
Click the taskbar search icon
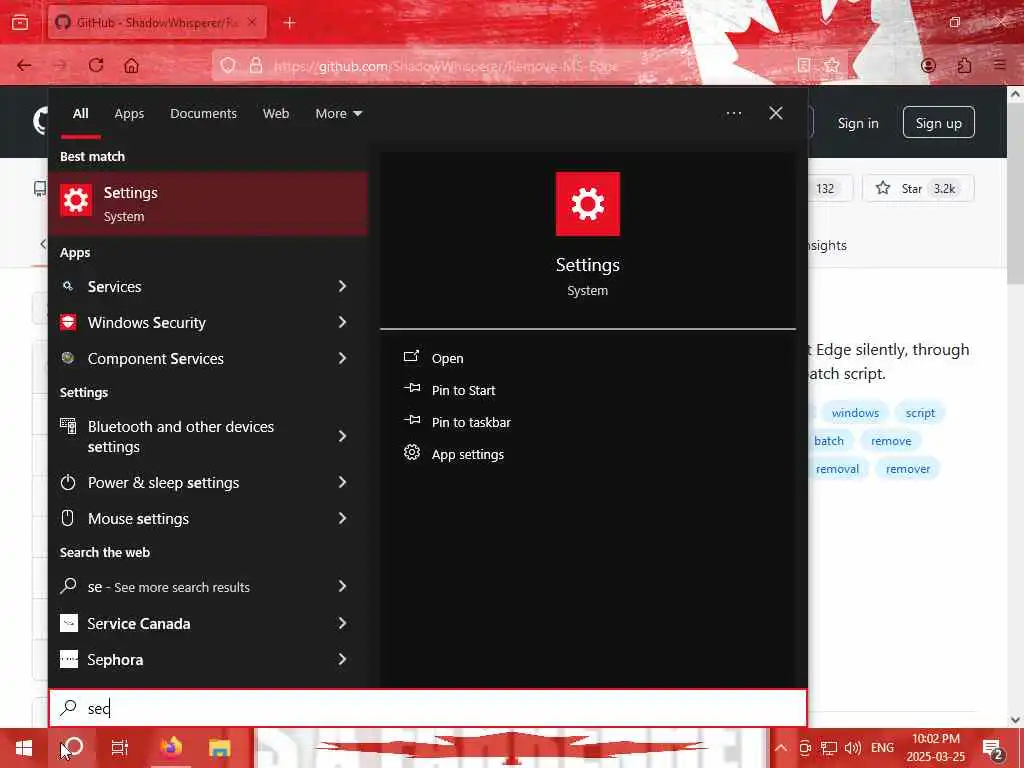73,747
